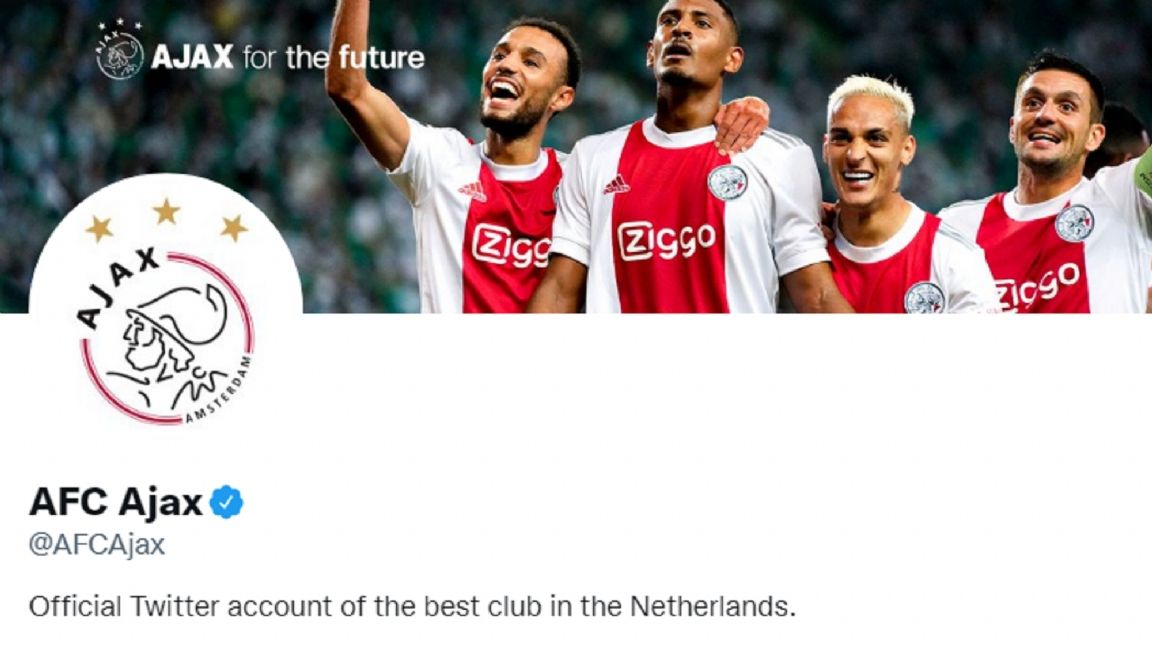Screen dimensions: 1152x648
Task: Click the Ziggo logo on the leftmost player's shirt
Action: tap(511, 246)
